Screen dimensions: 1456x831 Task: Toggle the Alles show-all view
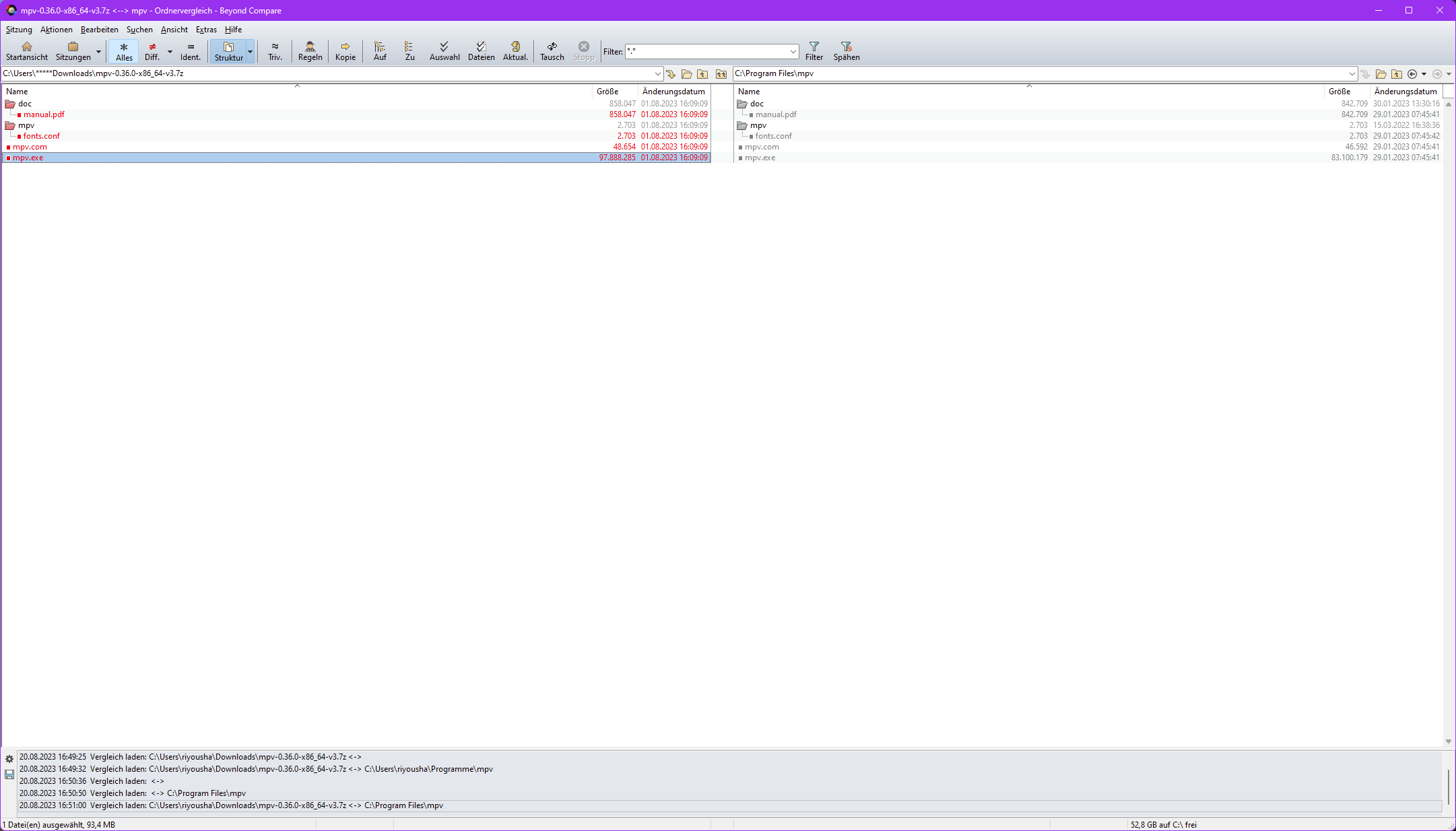(x=124, y=51)
